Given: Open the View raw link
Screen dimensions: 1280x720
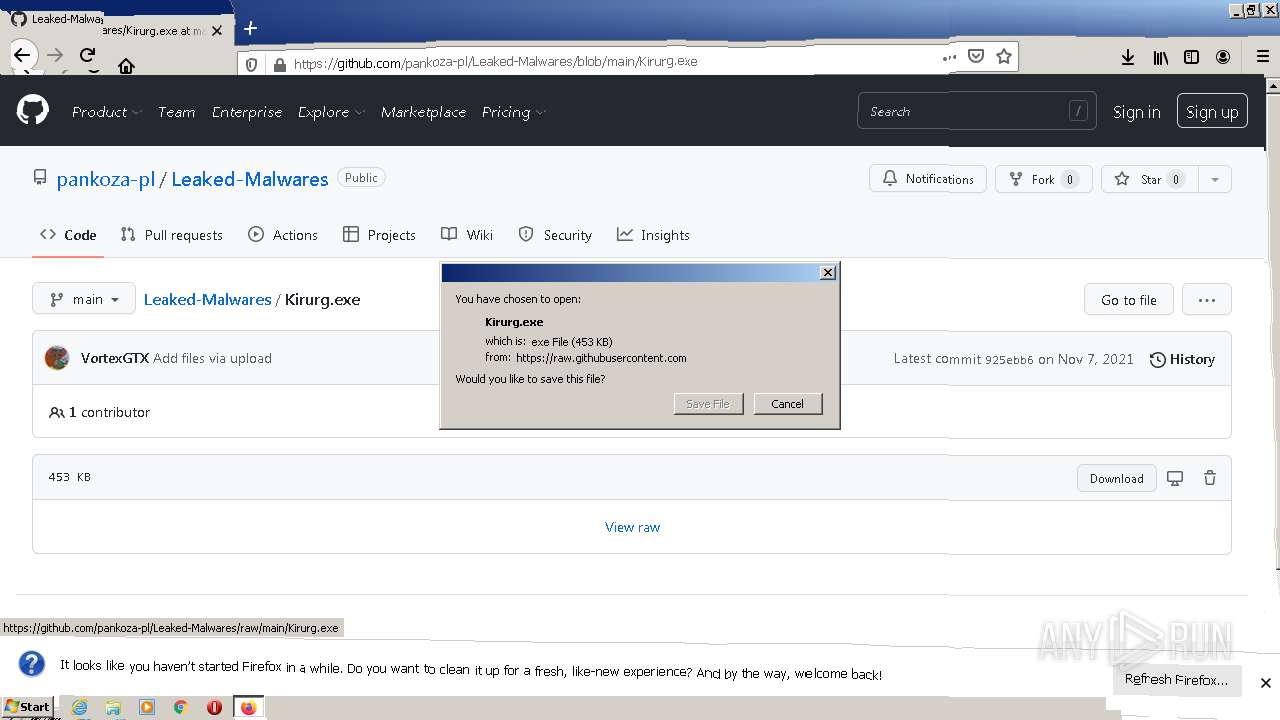Looking at the screenshot, I should coord(632,527).
